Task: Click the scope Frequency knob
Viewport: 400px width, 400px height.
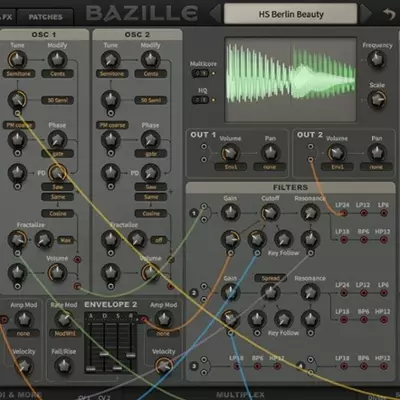Action: click(x=377, y=60)
